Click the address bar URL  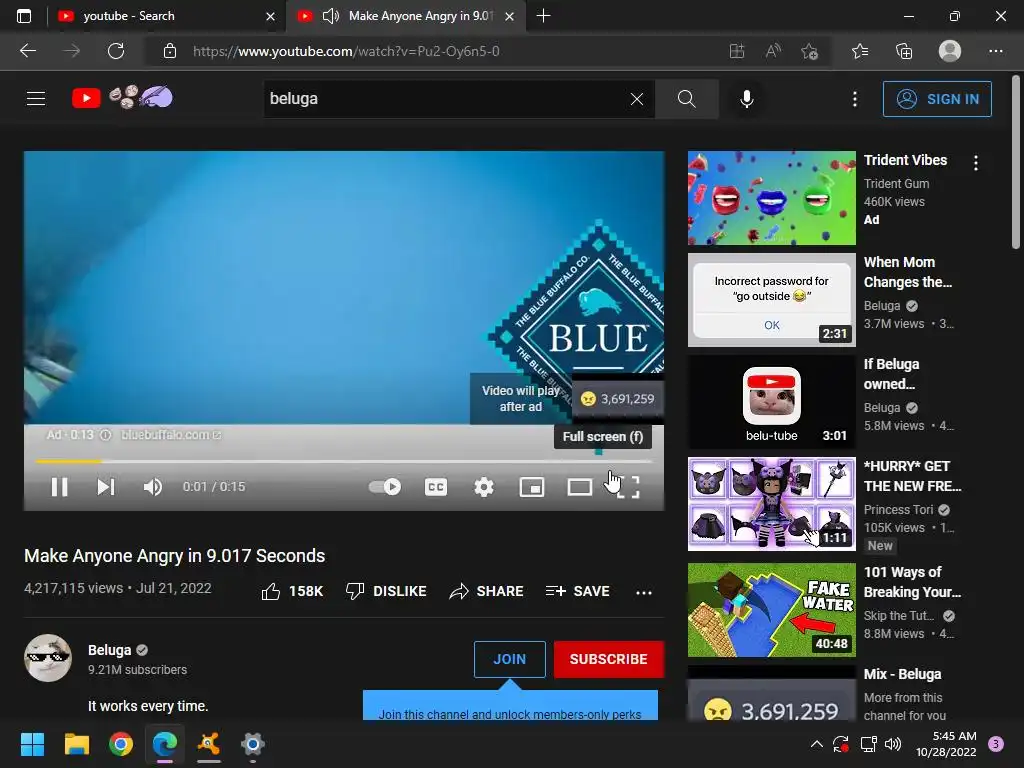pos(346,51)
